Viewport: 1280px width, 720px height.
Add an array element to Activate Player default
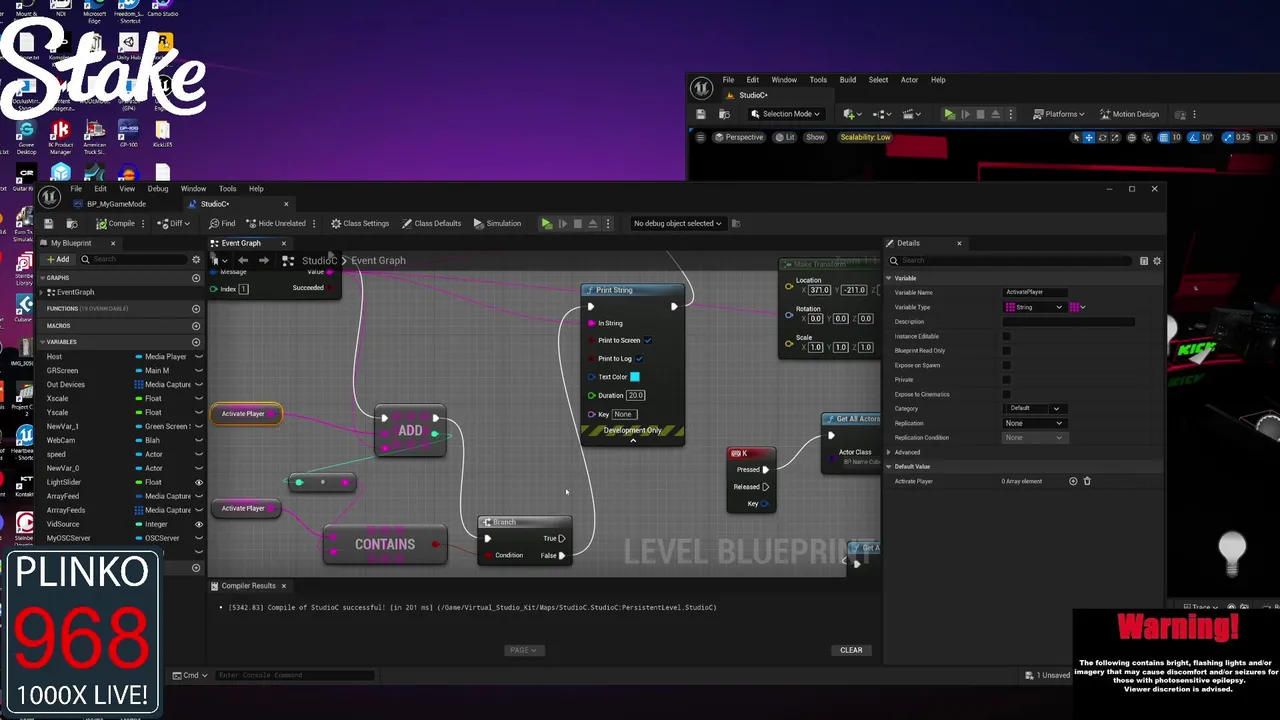tap(1073, 481)
